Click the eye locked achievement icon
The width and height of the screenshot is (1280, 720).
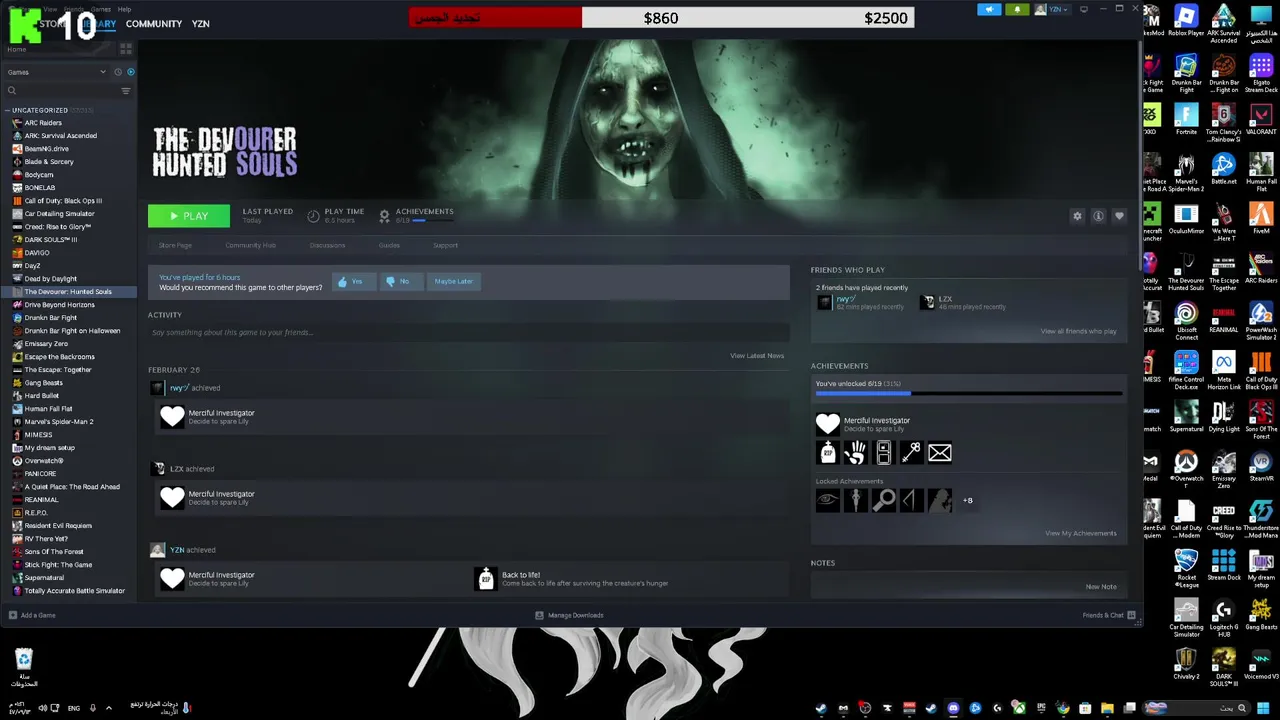pyautogui.click(x=827, y=500)
